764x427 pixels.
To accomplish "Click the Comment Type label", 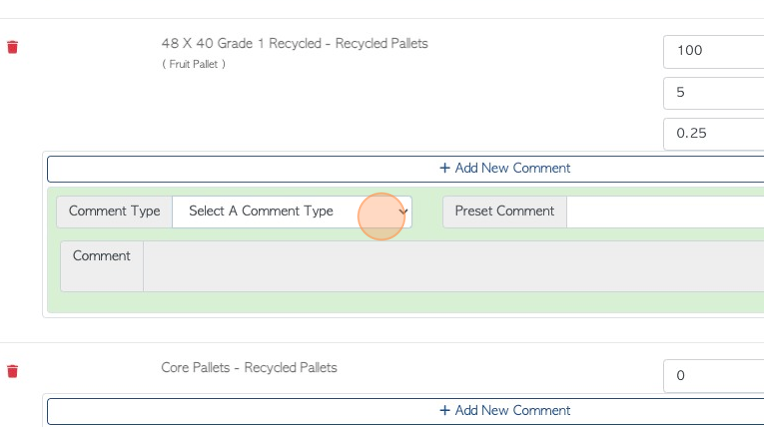I will pyautogui.click(x=115, y=212).
